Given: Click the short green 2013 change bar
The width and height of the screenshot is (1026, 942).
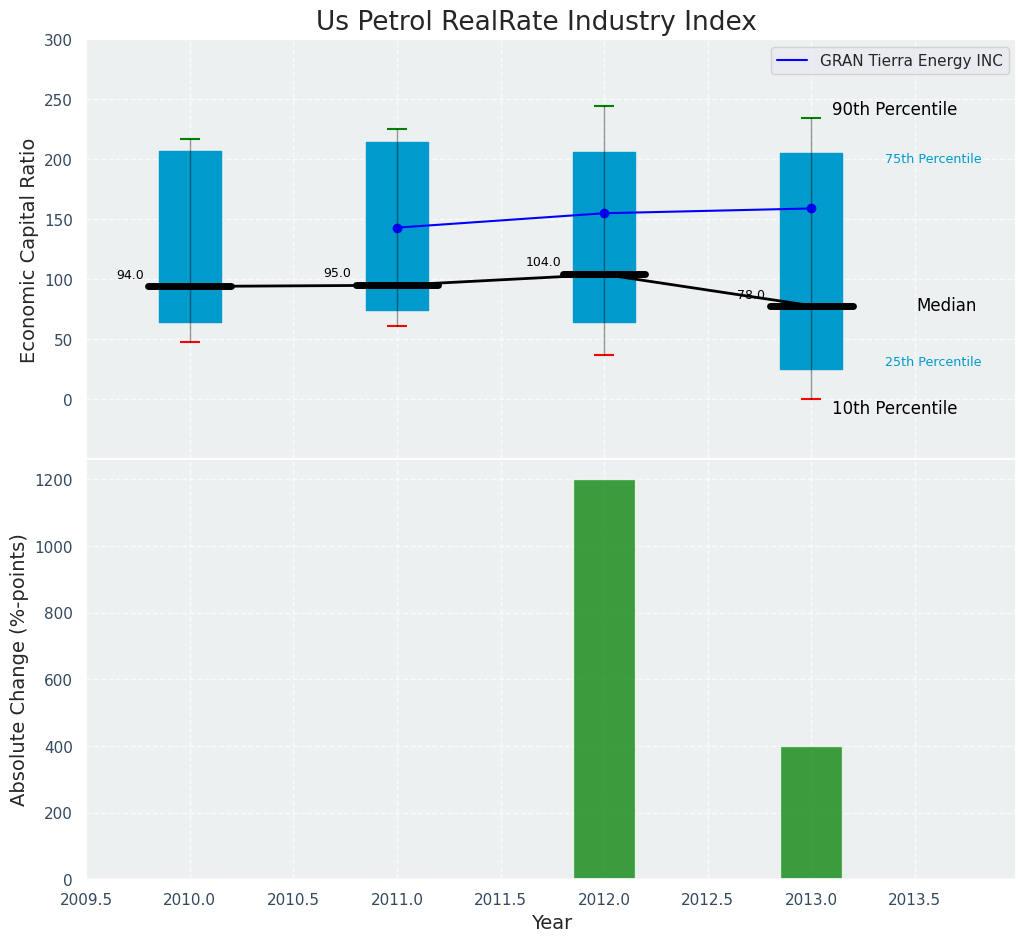Looking at the screenshot, I should pyautogui.click(x=811, y=813).
